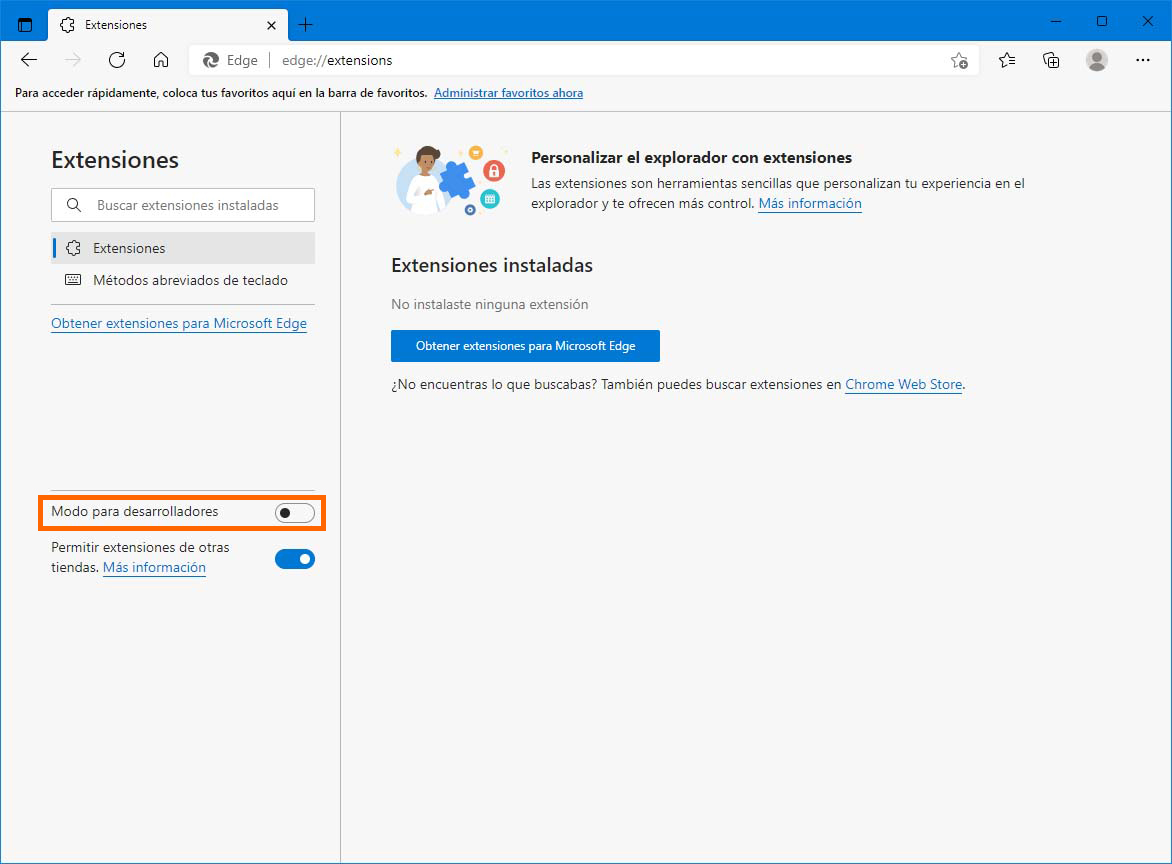
Task: Click the Edge logo in address bar
Action: (x=212, y=60)
